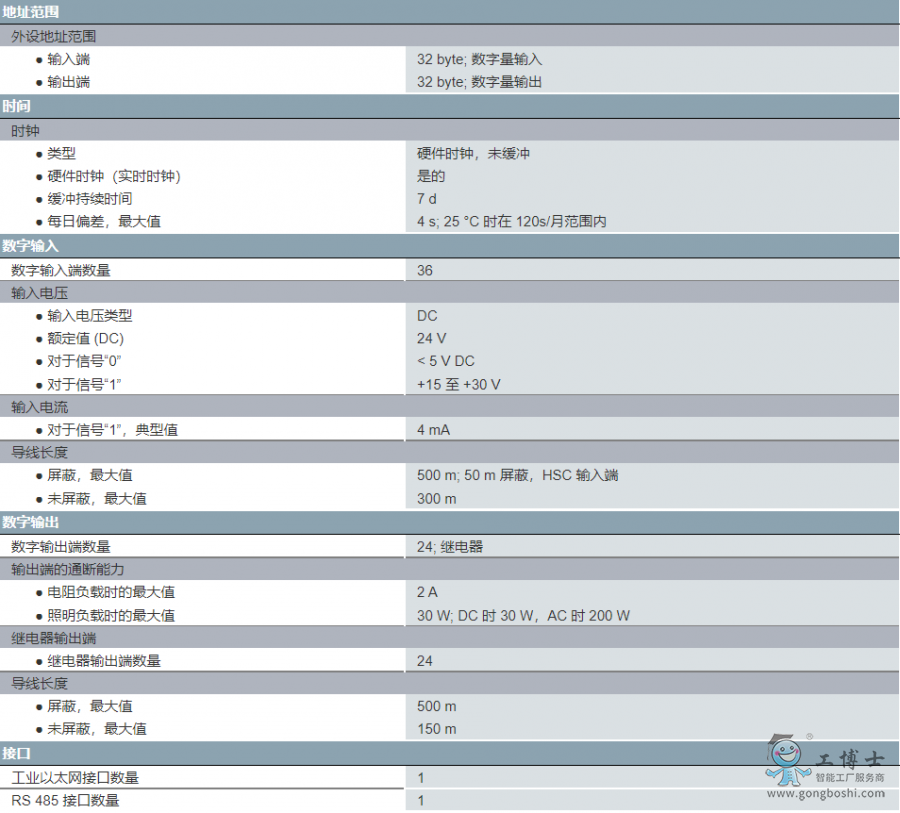Viewport: 900px width, 813px height.
Task: Click the row label '数字输出端数量'
Action: (61, 547)
